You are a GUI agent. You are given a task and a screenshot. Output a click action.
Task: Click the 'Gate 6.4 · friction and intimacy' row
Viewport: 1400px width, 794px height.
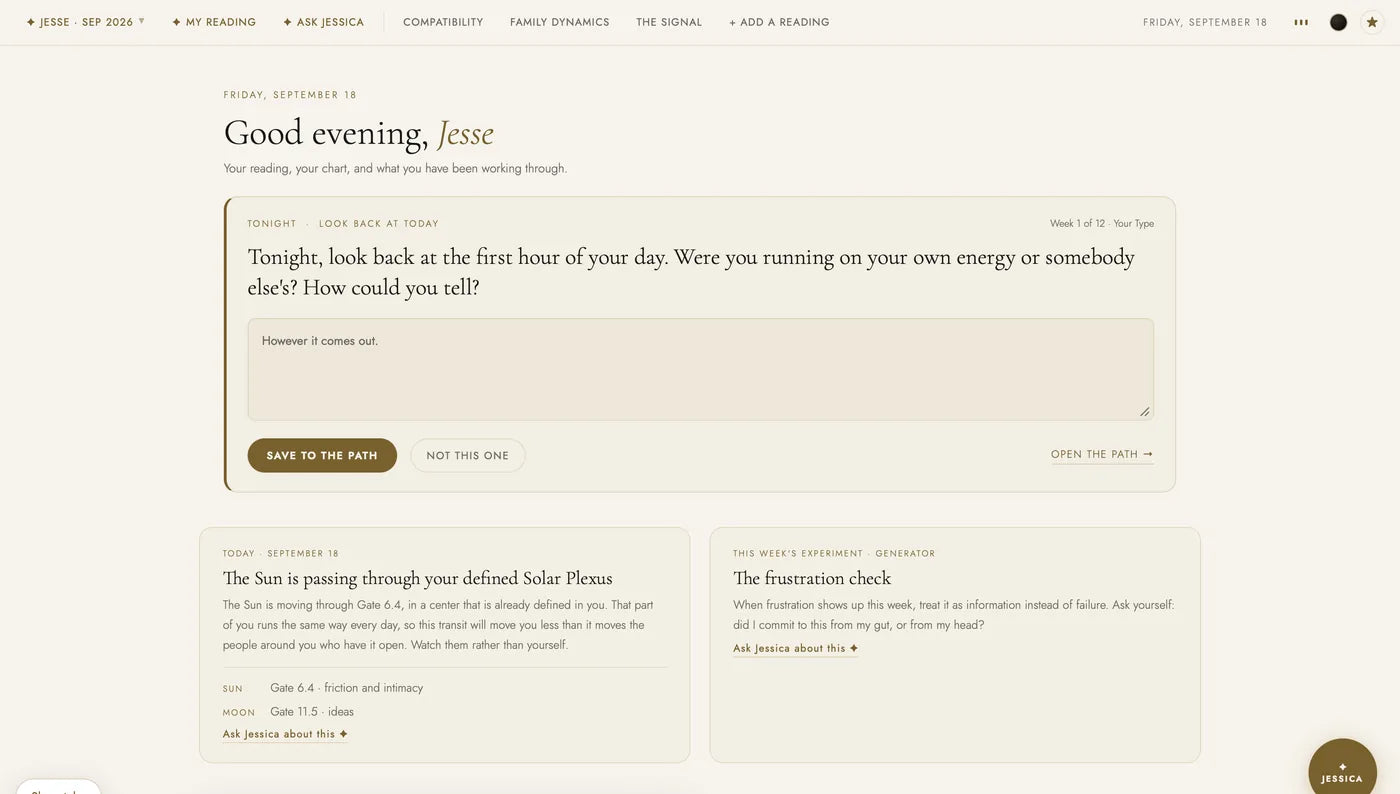point(323,688)
